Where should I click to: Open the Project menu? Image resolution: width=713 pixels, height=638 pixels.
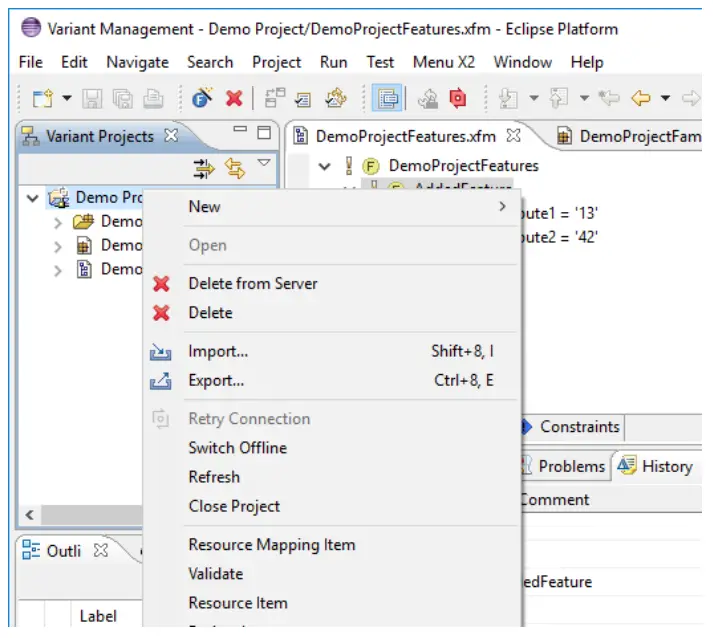click(276, 62)
